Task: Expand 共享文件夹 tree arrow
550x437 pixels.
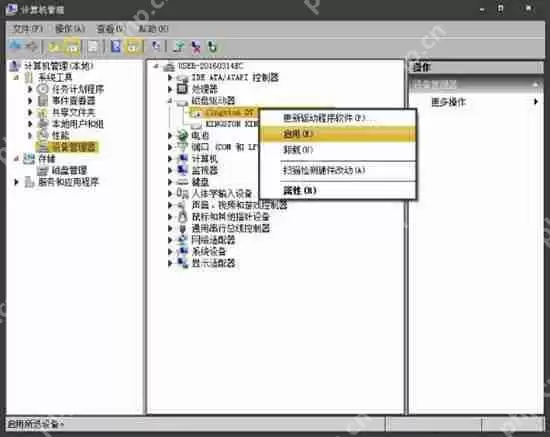Action: (30, 112)
